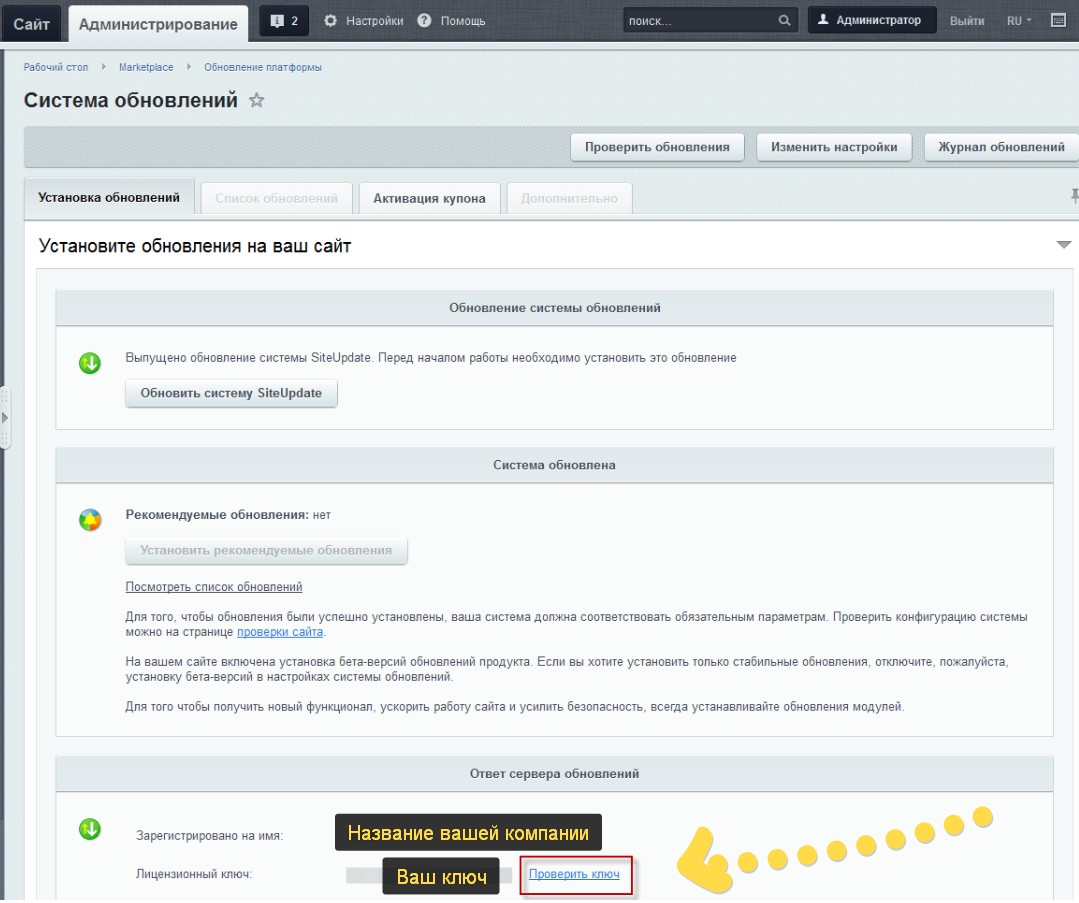Click into the поиск search field
1079x903 pixels.
click(698, 21)
